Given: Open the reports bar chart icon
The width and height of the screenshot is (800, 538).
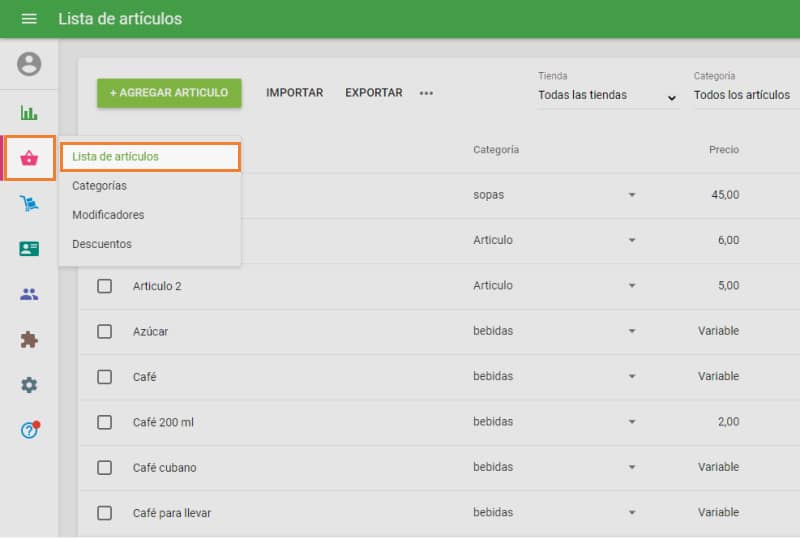Looking at the screenshot, I should pos(29,112).
